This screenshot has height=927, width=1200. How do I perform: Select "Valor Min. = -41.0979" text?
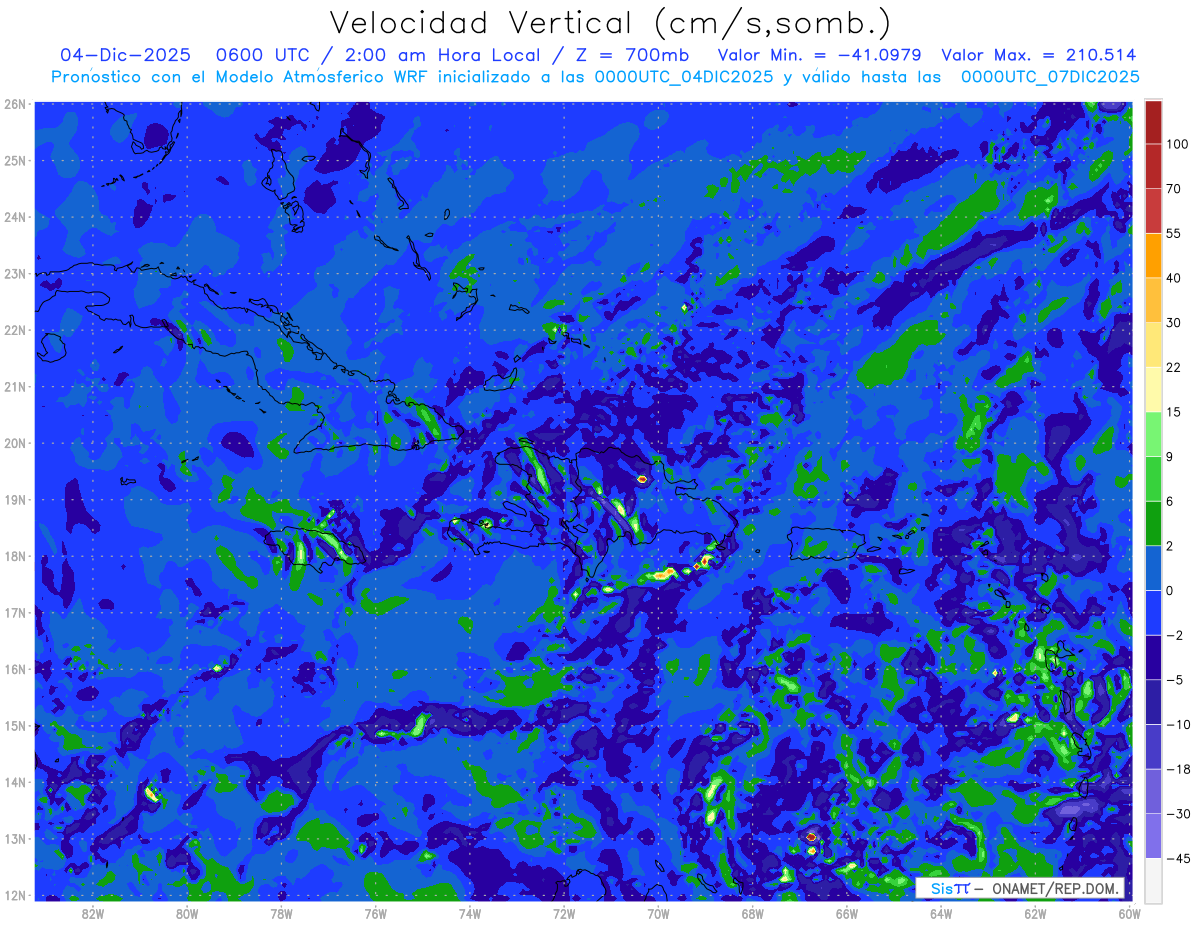click(820, 56)
